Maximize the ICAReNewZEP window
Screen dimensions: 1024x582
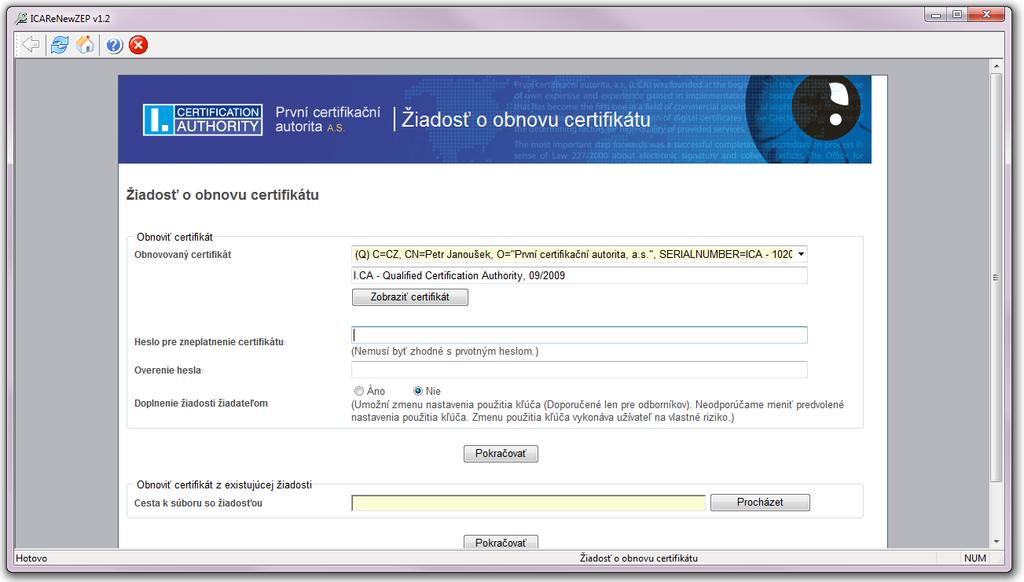point(957,14)
